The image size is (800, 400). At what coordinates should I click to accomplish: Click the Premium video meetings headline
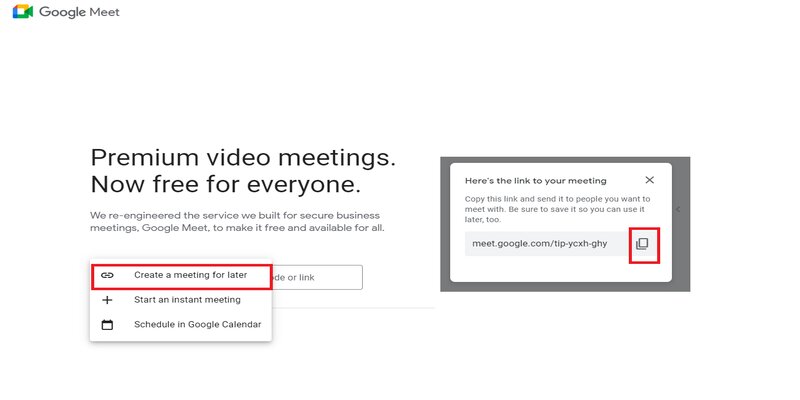click(243, 171)
